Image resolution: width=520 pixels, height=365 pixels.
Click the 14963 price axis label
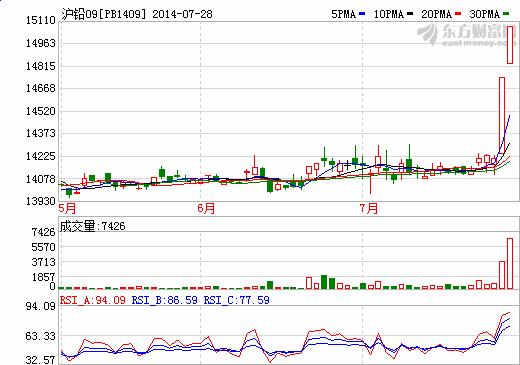click(x=41, y=43)
